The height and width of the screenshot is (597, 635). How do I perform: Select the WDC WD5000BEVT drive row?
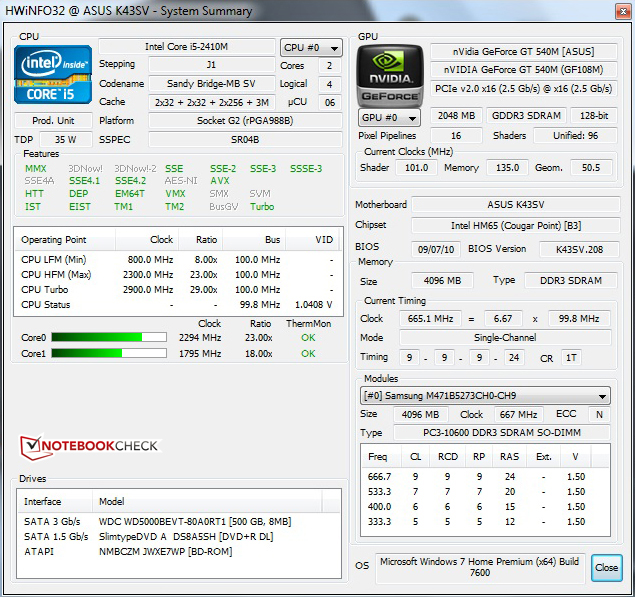178,522
